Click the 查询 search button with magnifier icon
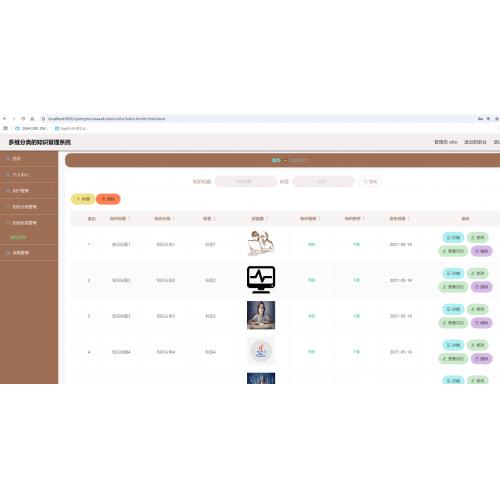This screenshot has height=500, width=500. pyautogui.click(x=370, y=181)
